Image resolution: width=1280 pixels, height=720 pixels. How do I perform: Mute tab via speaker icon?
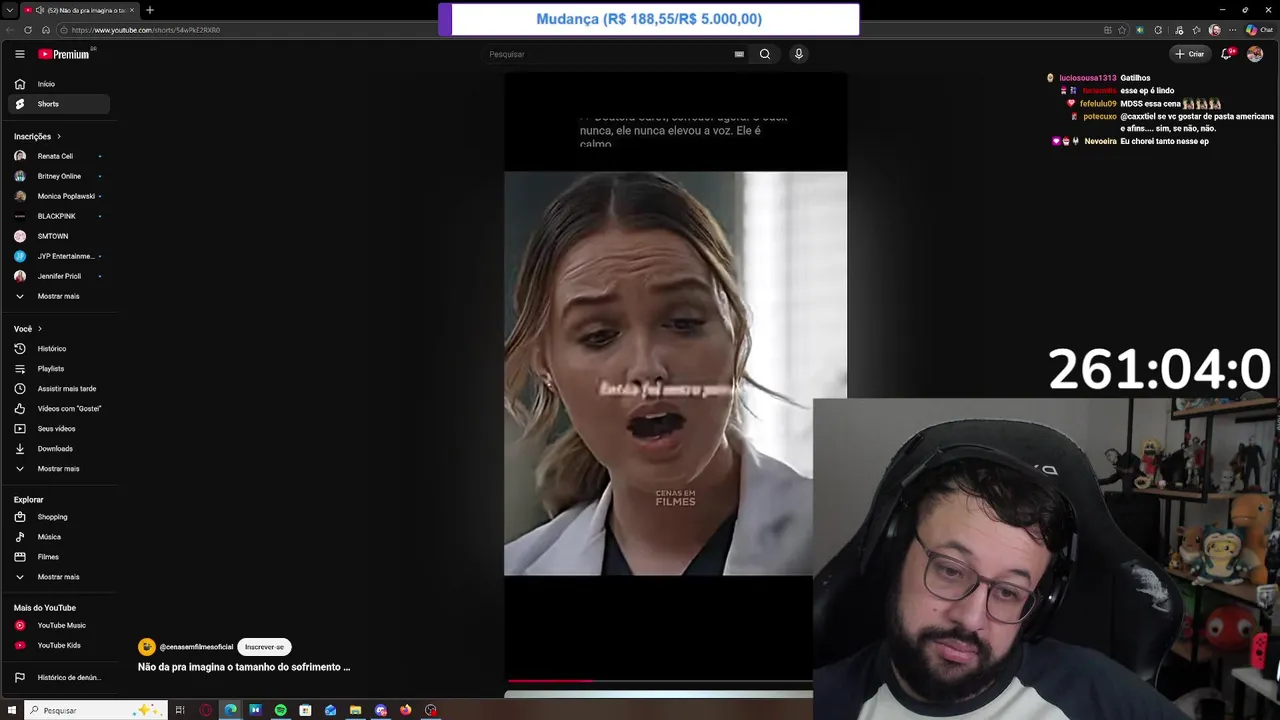coord(40,10)
